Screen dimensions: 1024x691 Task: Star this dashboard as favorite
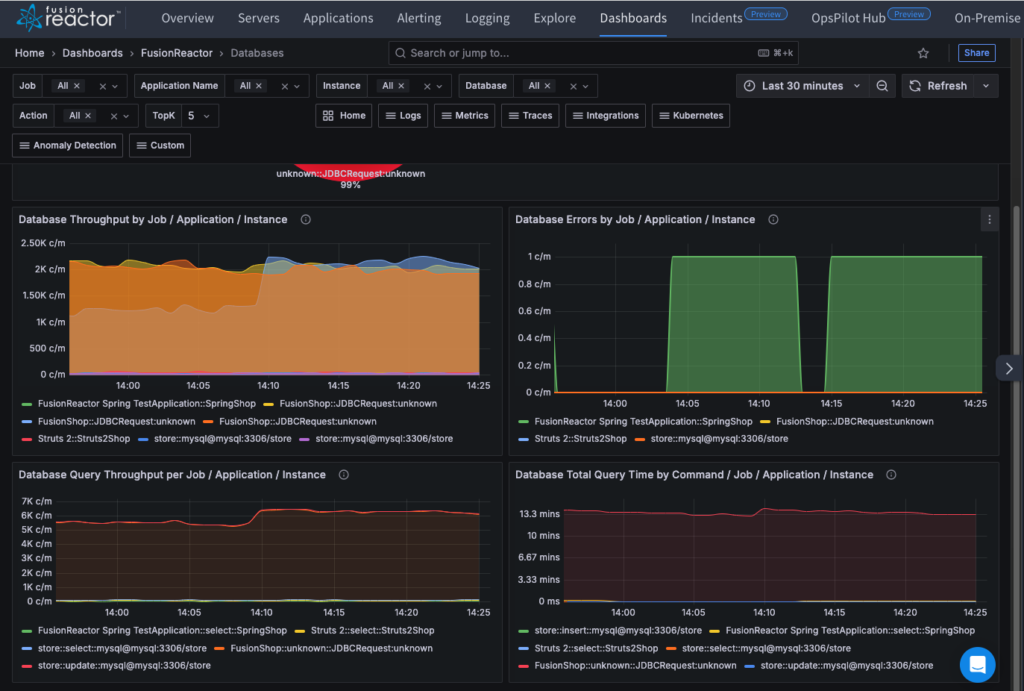(x=923, y=54)
